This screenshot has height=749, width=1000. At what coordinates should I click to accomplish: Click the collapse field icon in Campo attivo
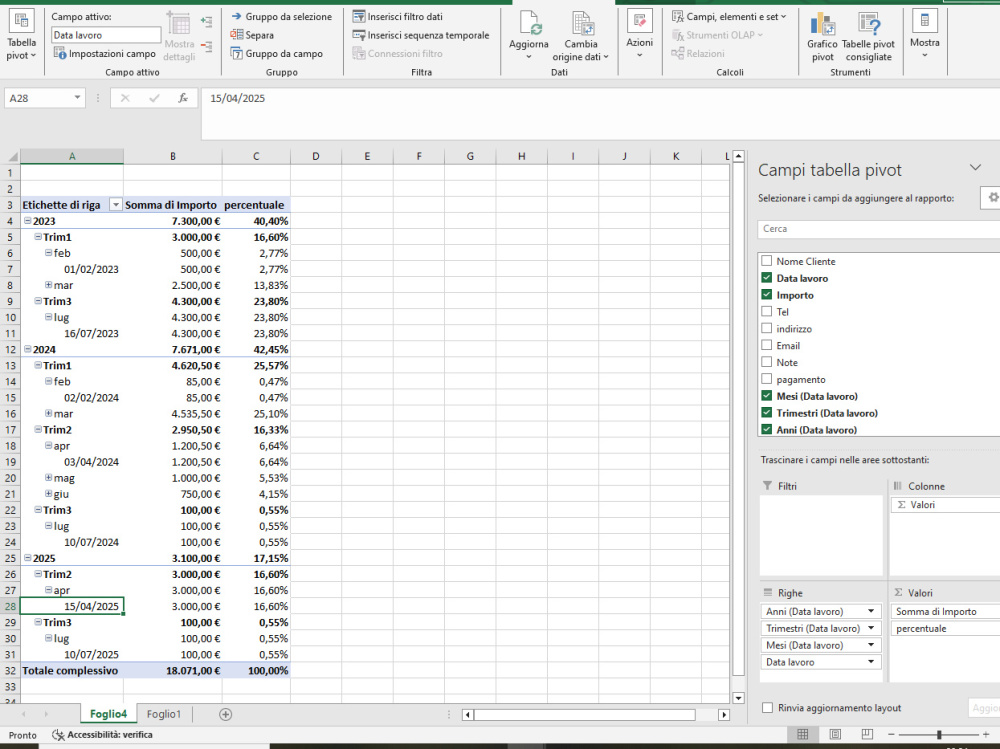206,46
